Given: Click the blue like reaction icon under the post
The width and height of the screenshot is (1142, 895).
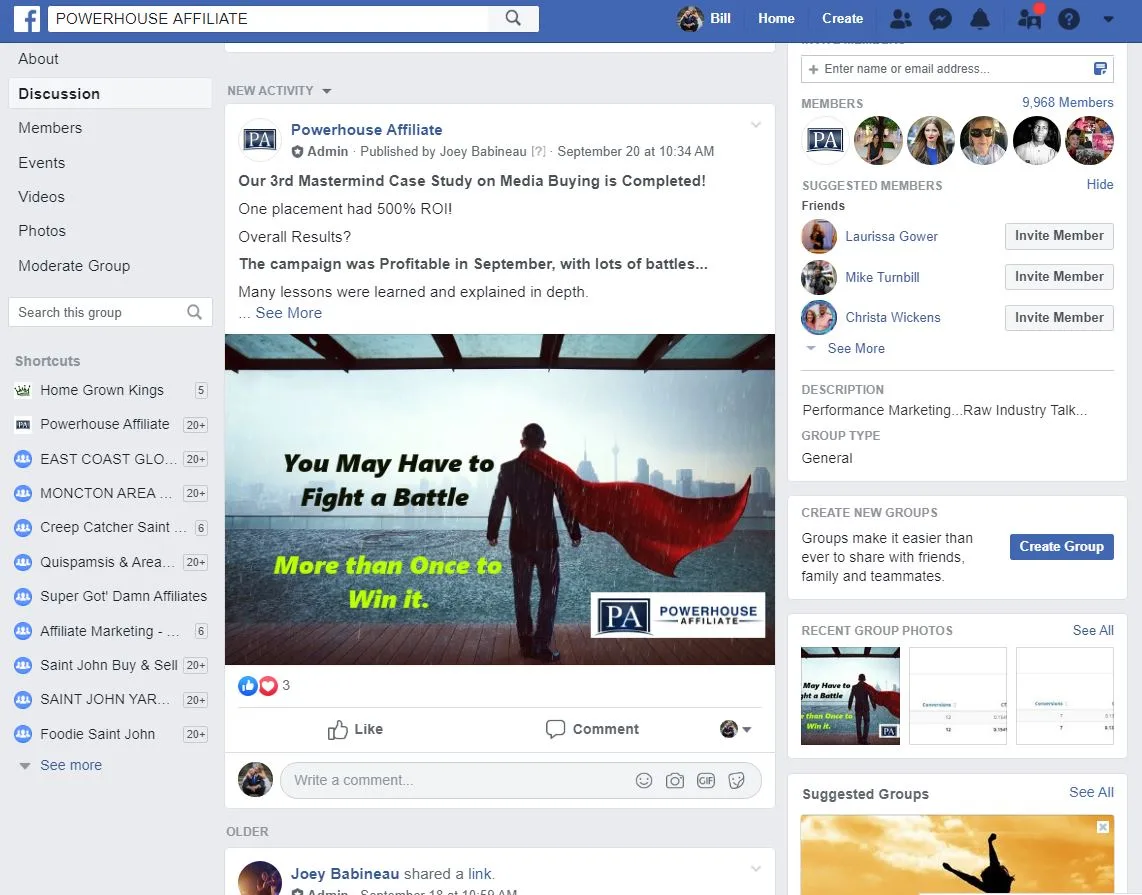Looking at the screenshot, I should coord(248,685).
